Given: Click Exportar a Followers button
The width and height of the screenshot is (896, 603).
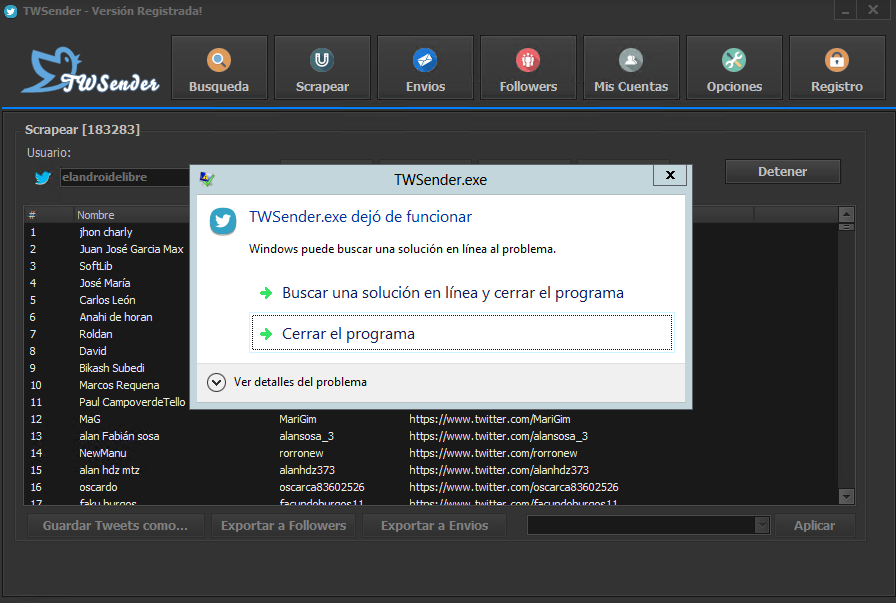Looking at the screenshot, I should [x=283, y=525].
